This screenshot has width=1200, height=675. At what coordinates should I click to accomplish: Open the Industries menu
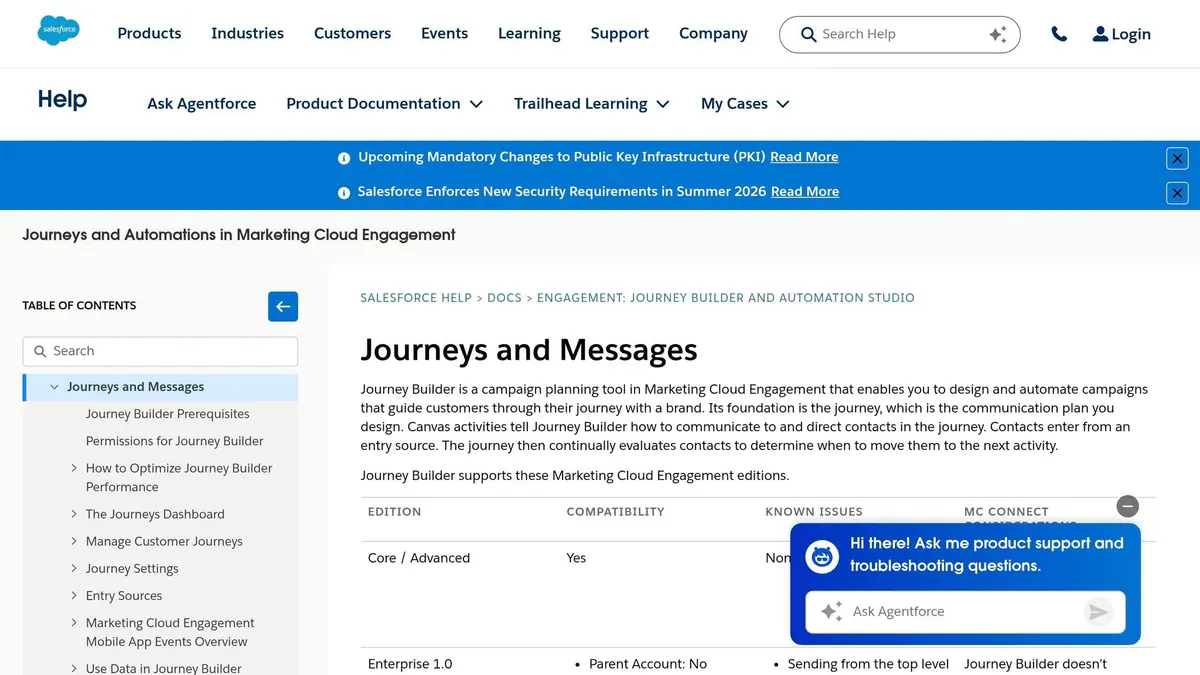247,33
